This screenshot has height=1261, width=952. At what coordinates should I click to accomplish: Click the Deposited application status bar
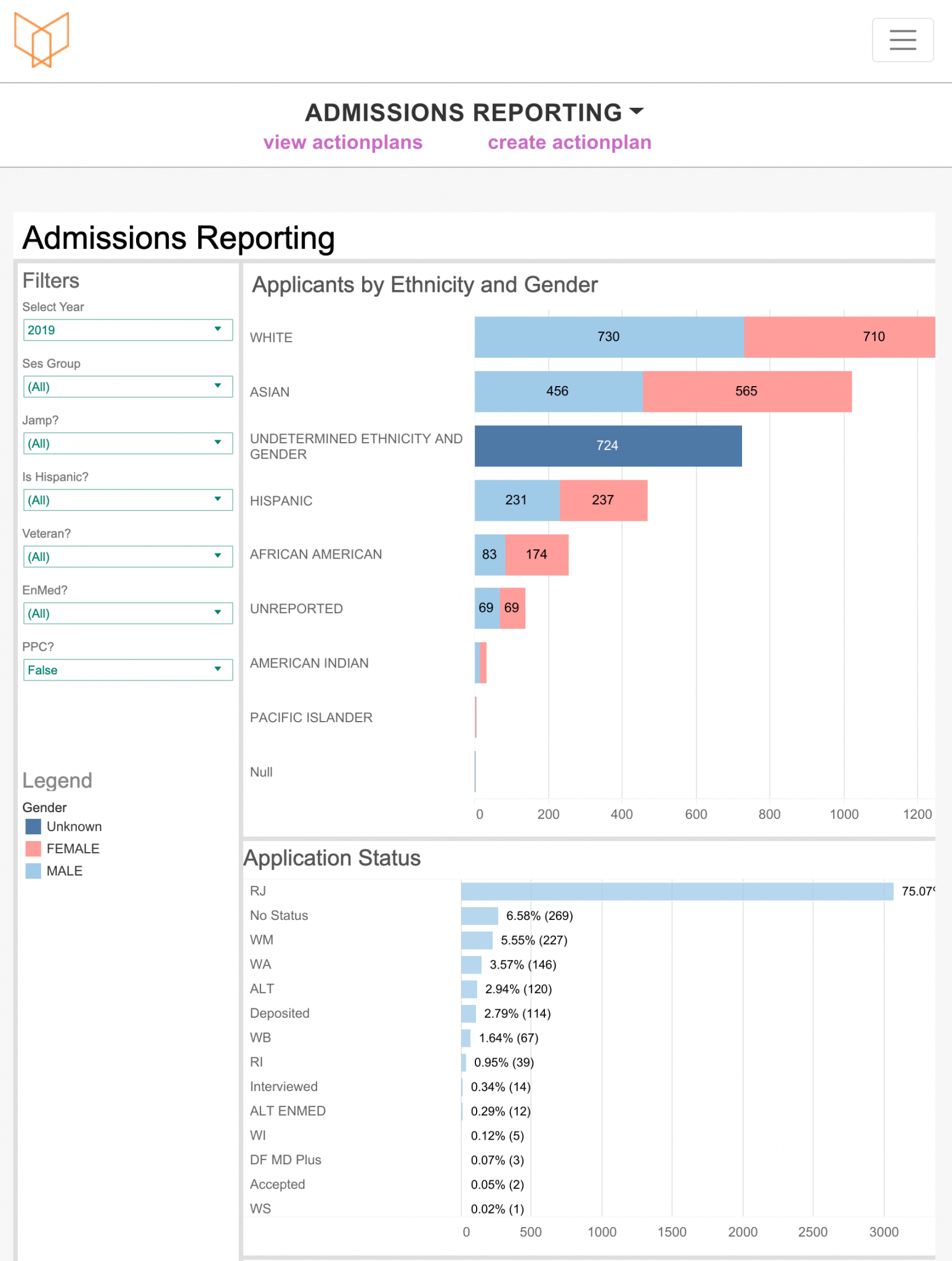(469, 1013)
